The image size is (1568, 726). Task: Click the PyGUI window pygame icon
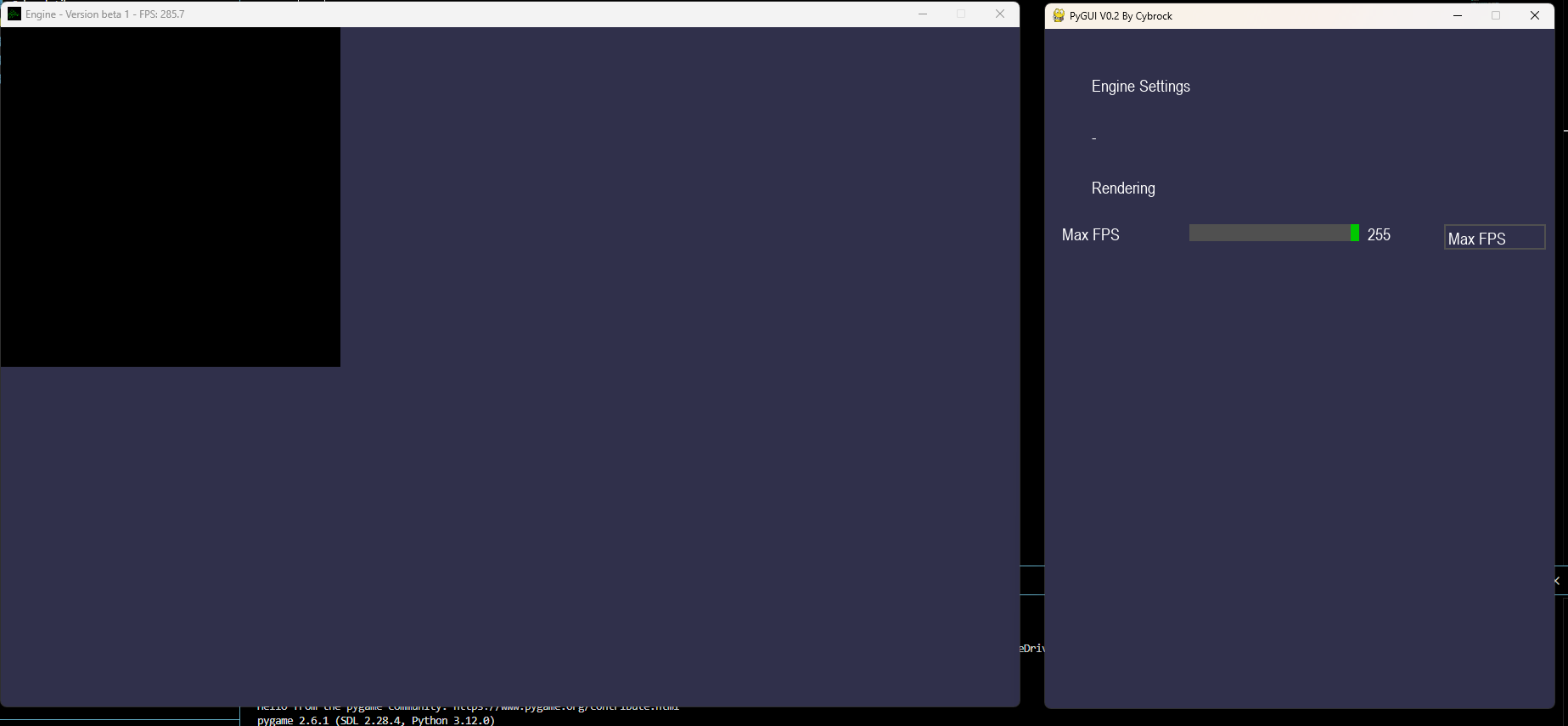1059,15
